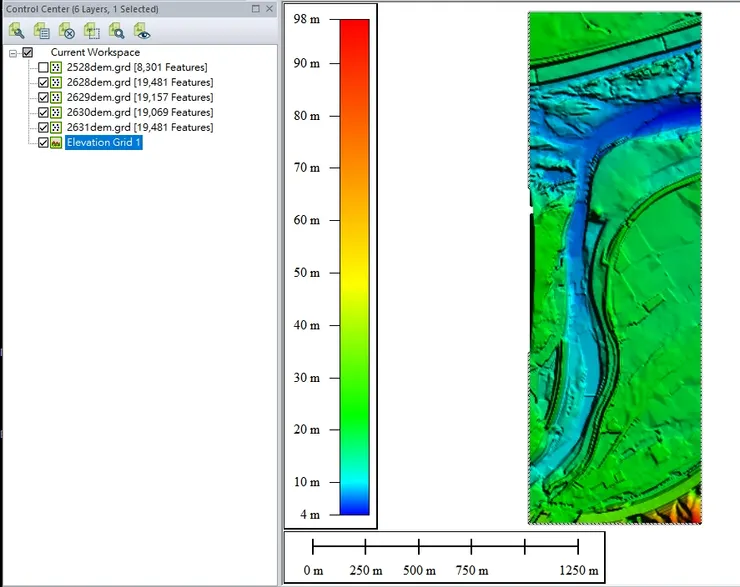
Task: Click the elevation color ramp legend bar
Action: (x=354, y=266)
